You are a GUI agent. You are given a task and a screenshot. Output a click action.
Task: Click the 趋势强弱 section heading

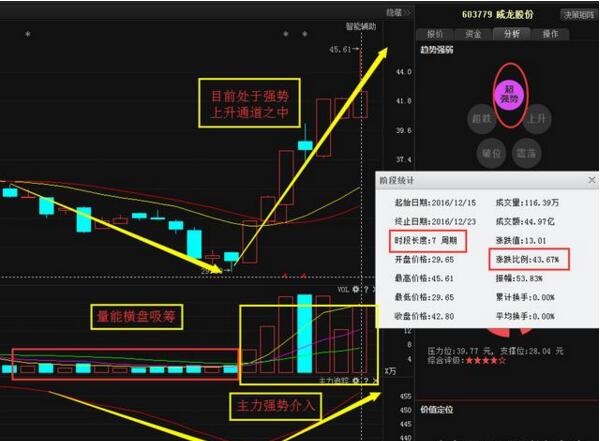point(437,50)
